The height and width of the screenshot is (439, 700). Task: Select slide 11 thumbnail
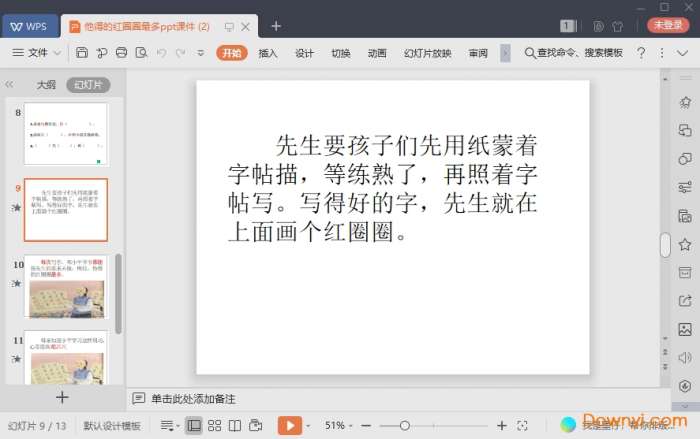pos(66,357)
